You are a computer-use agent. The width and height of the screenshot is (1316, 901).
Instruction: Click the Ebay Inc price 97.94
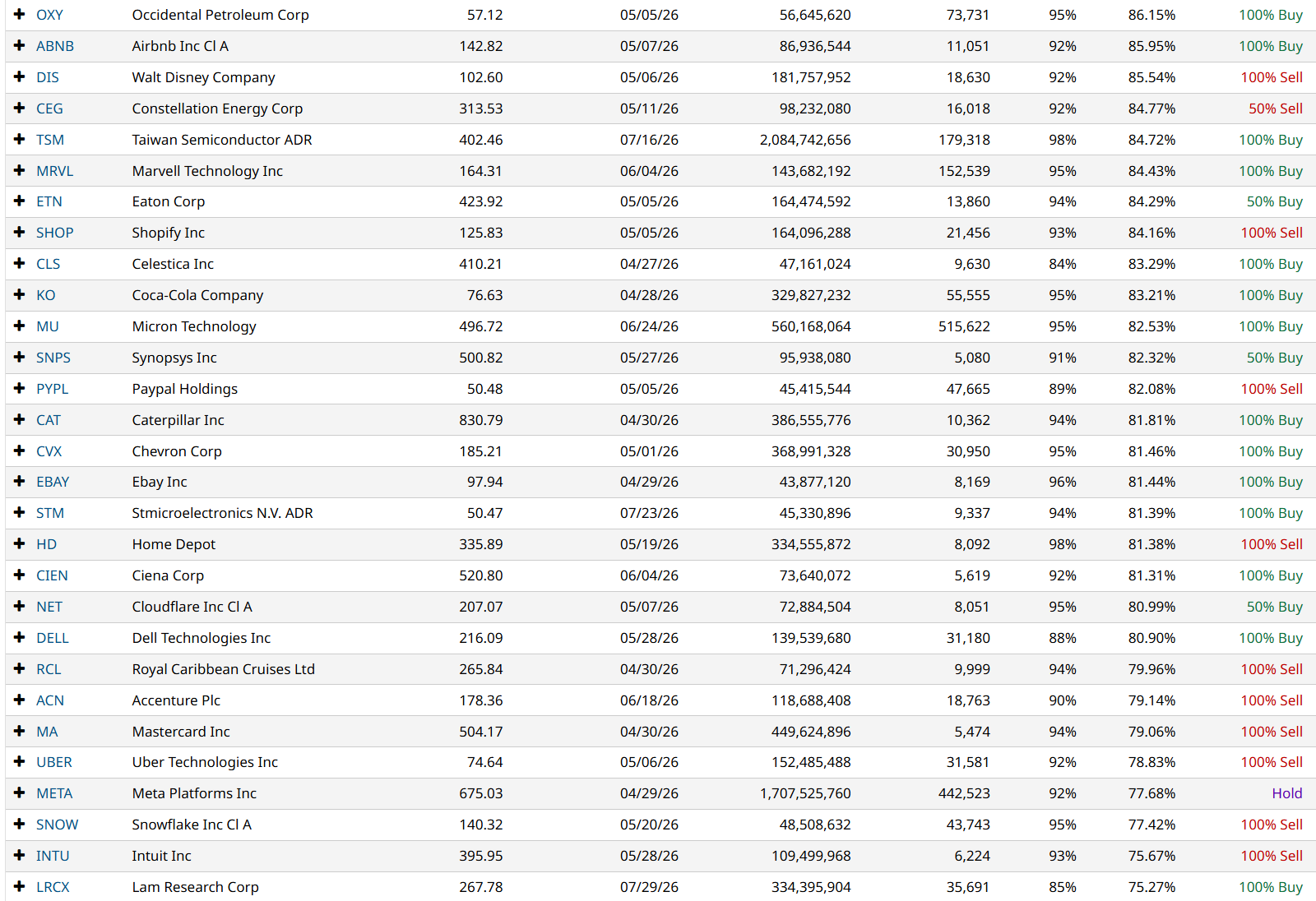[x=485, y=482]
